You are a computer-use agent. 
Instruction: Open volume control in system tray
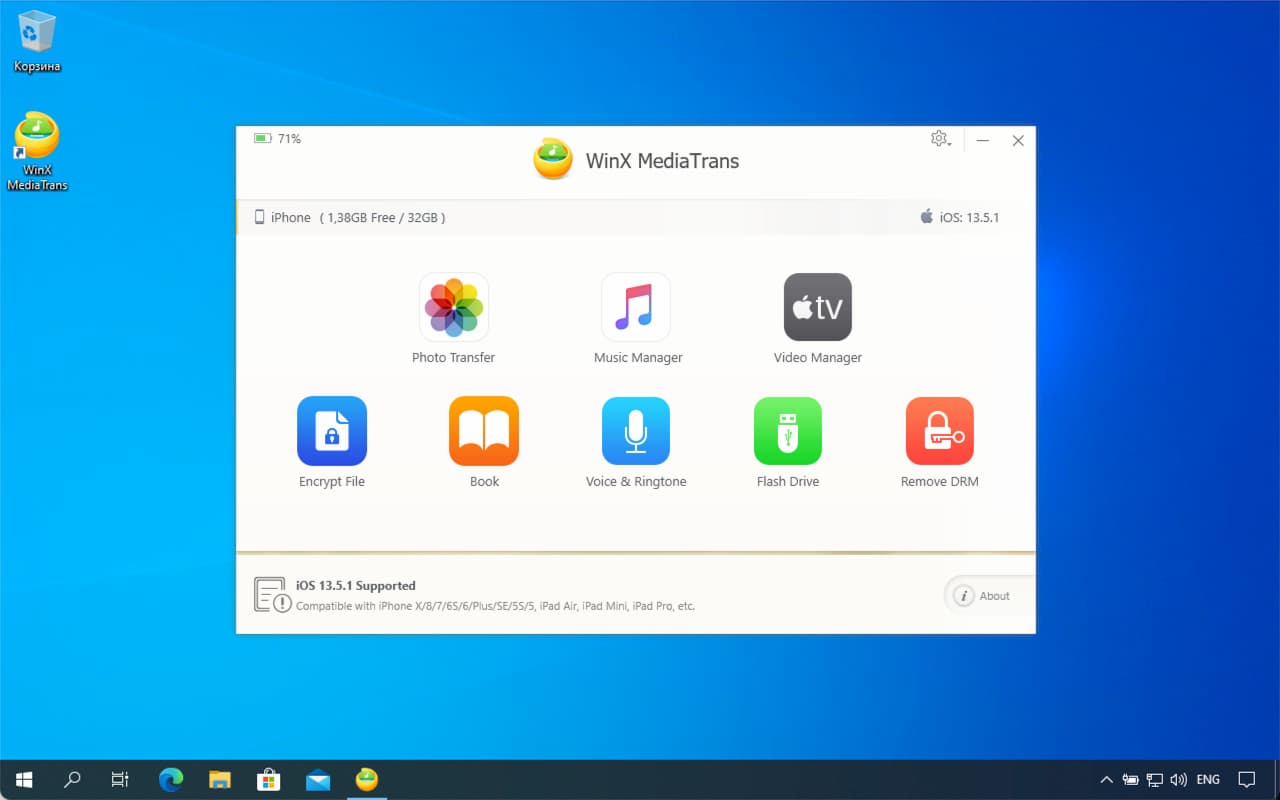[1179, 780]
